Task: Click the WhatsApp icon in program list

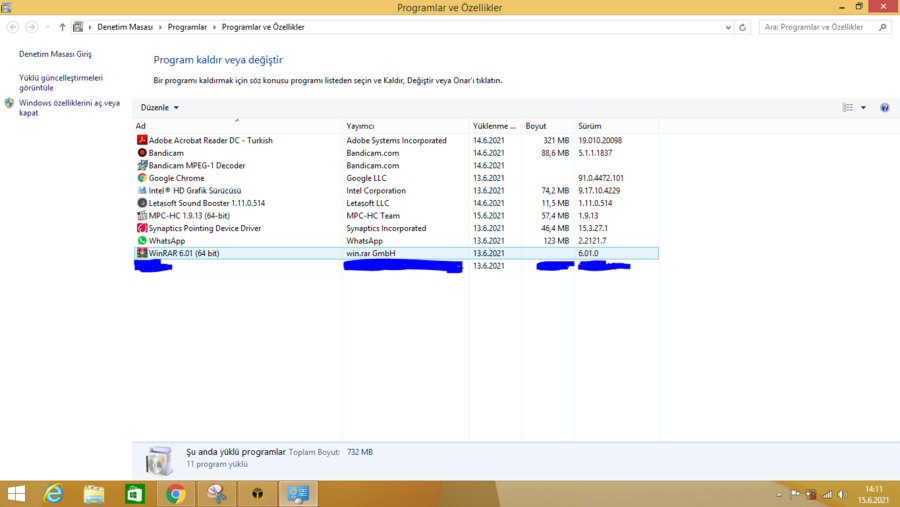Action: (x=142, y=241)
